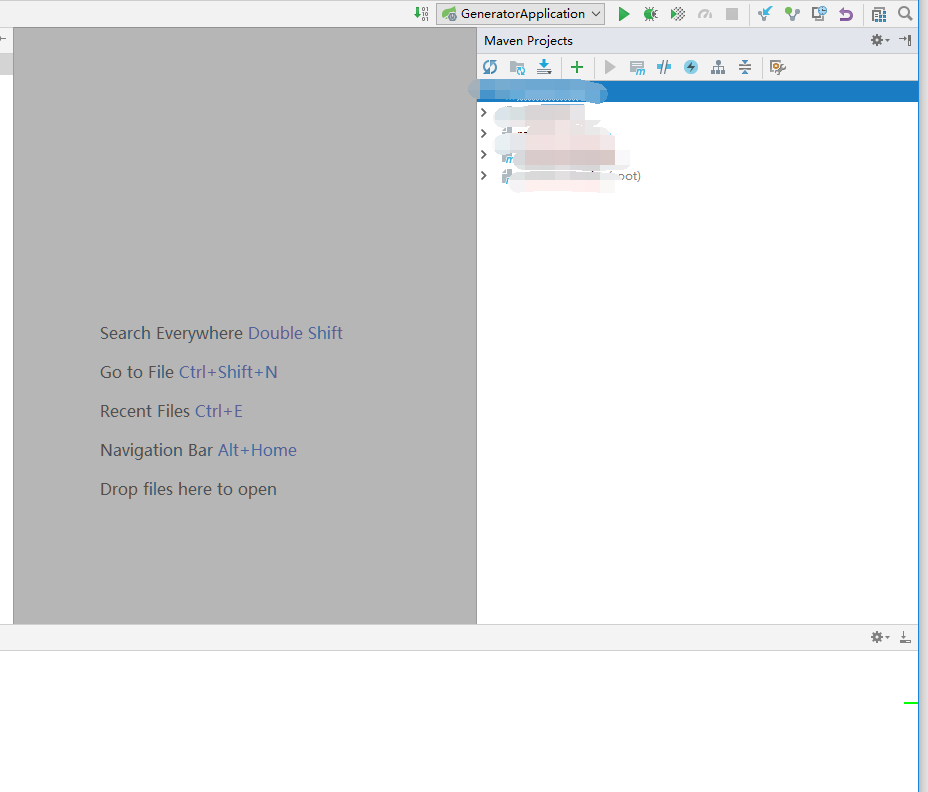Screen dimensions: 928x792
Task: Toggle Skip Tests mode lightning icon
Action: coord(691,67)
